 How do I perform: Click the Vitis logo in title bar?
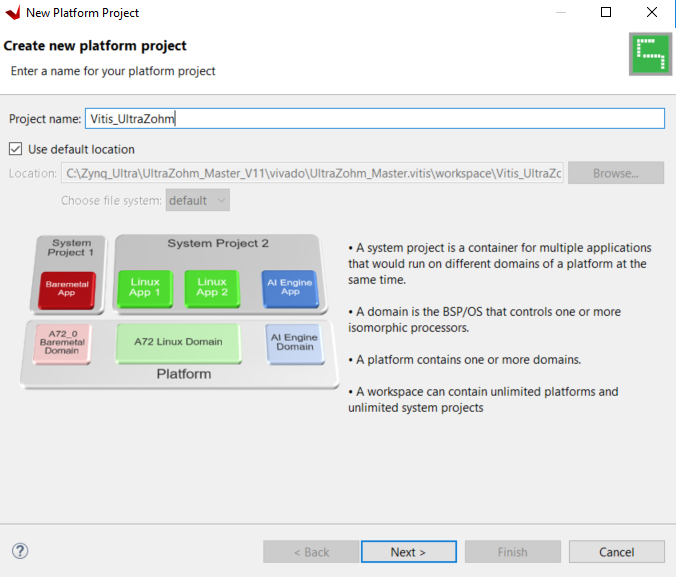12,13
